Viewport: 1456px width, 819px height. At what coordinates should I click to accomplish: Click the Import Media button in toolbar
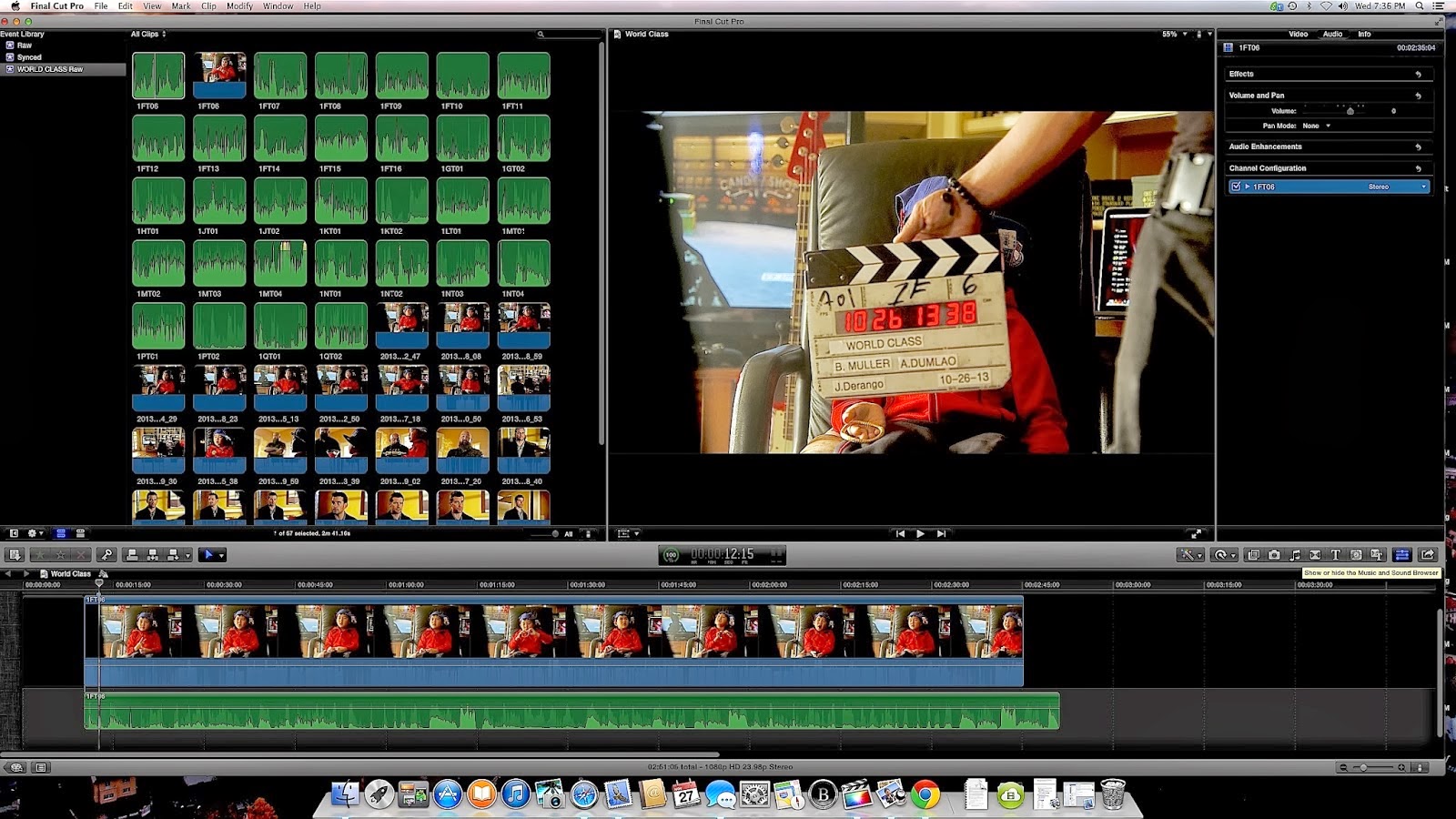[x=15, y=554]
